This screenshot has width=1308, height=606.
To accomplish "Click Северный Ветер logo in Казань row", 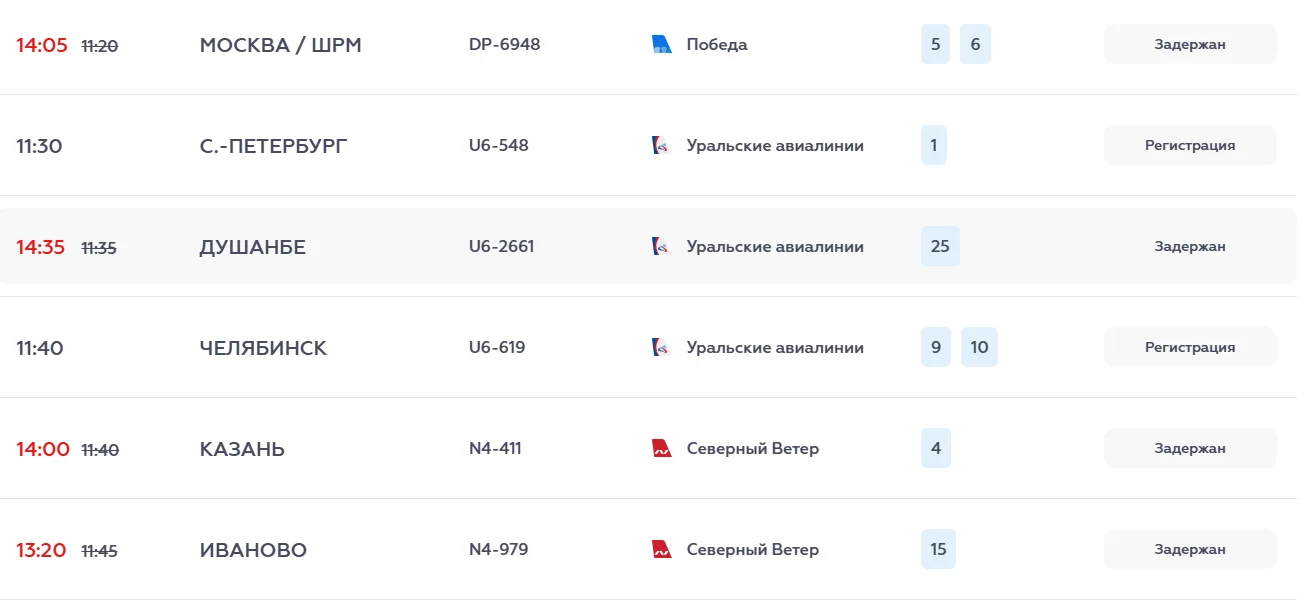I will click(x=662, y=448).
